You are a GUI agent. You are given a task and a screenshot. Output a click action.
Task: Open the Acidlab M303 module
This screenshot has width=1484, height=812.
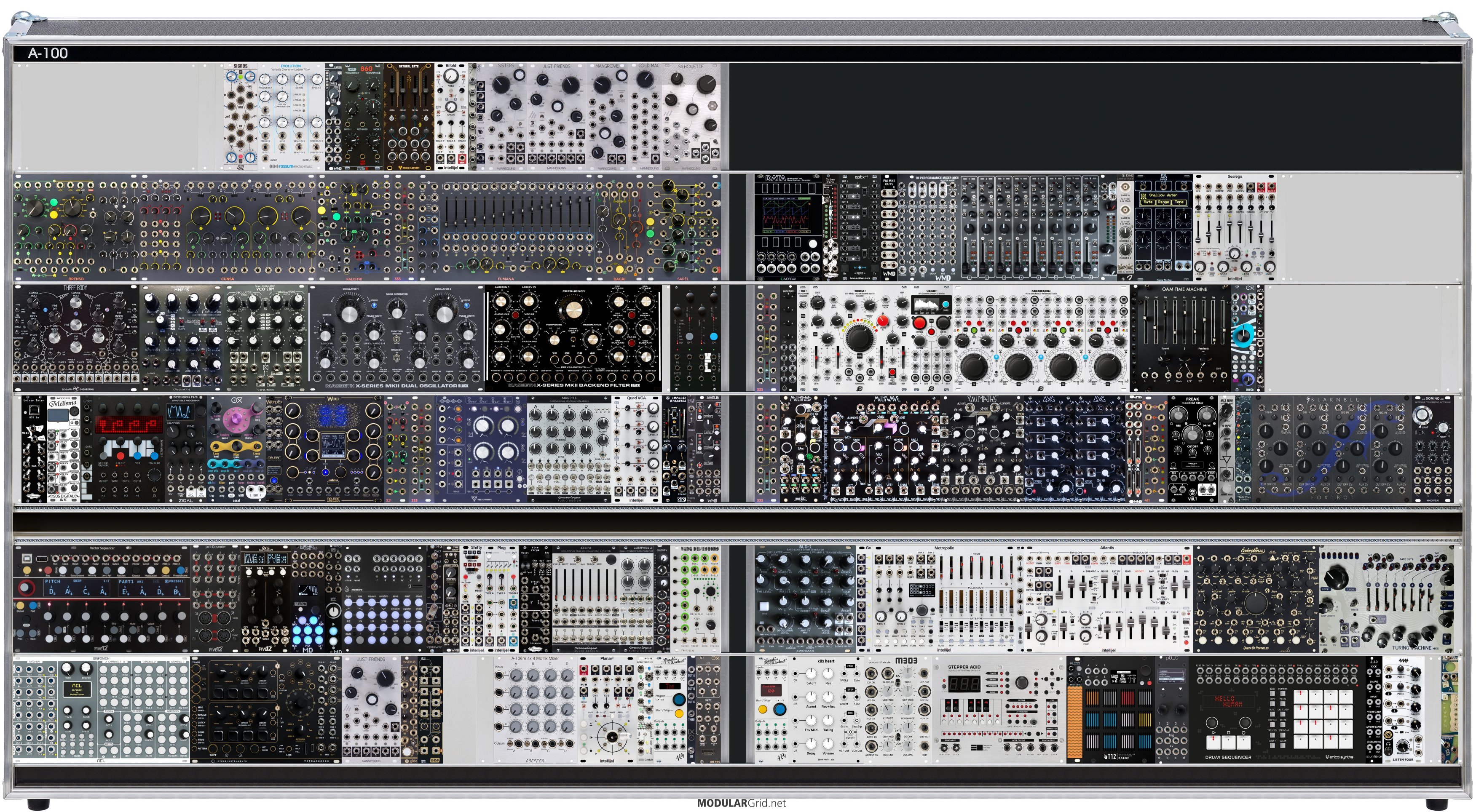click(x=897, y=710)
